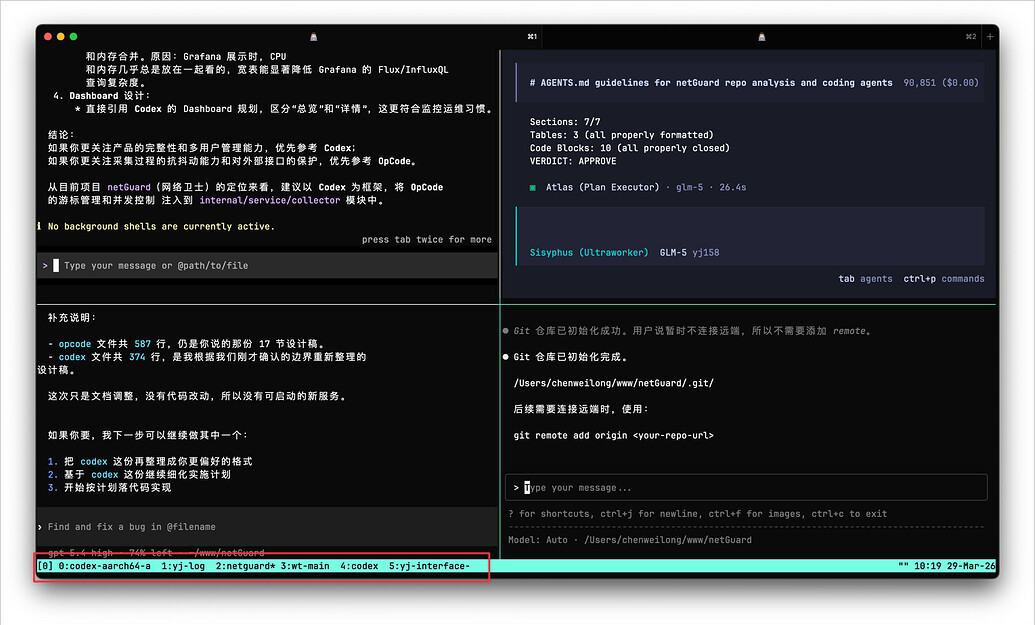1035x625 pixels.
Task: Click the '4. Dashboard 设计:' line
Action: click(102, 96)
